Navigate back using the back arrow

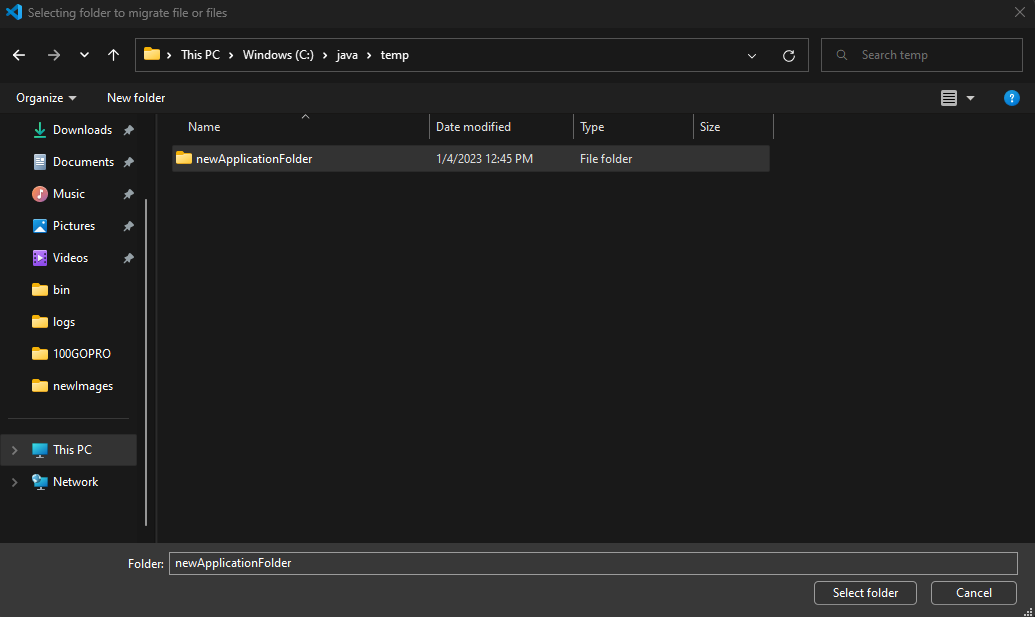click(x=18, y=55)
